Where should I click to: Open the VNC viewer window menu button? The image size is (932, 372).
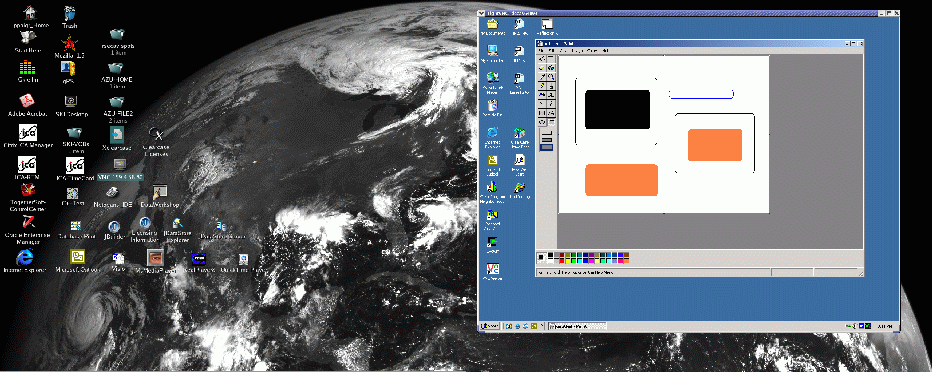point(482,12)
